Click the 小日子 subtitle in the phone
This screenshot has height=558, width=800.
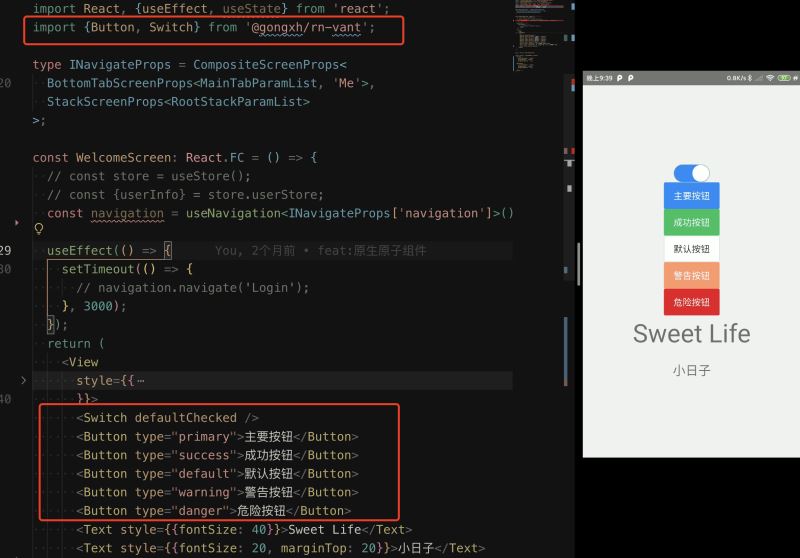click(x=691, y=370)
